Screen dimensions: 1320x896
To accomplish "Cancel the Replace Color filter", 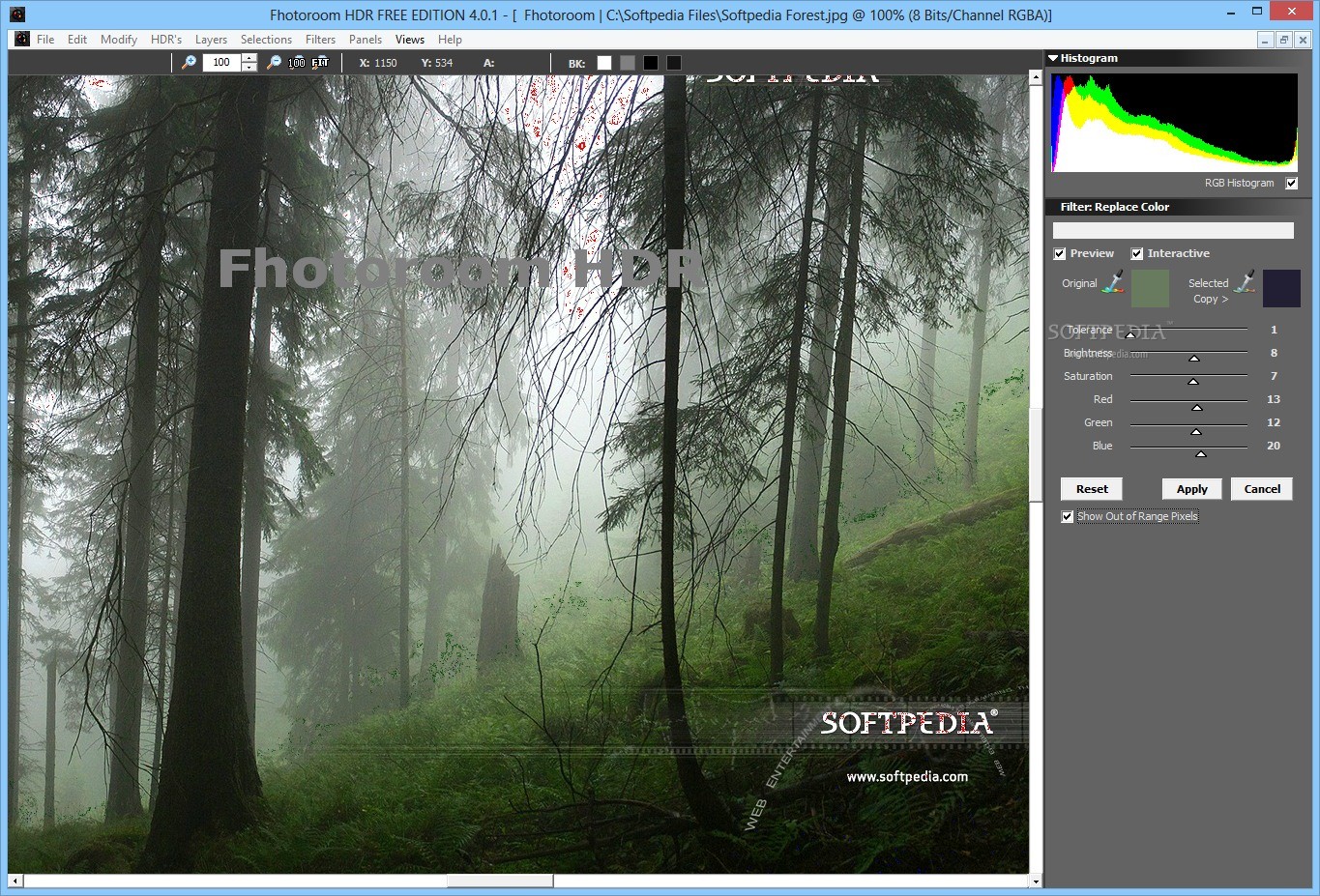I will pyautogui.click(x=1262, y=489).
